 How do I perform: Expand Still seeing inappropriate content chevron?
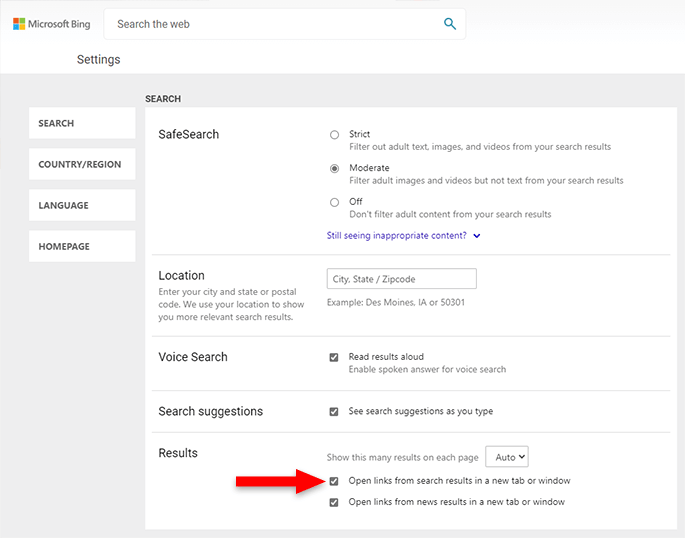pyautogui.click(x=477, y=236)
